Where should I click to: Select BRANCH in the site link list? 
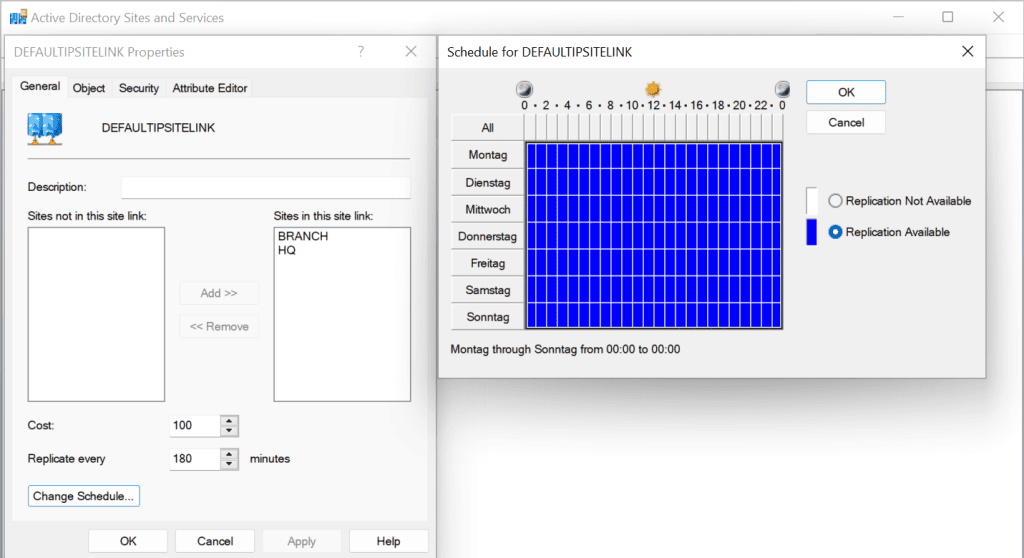(303, 237)
